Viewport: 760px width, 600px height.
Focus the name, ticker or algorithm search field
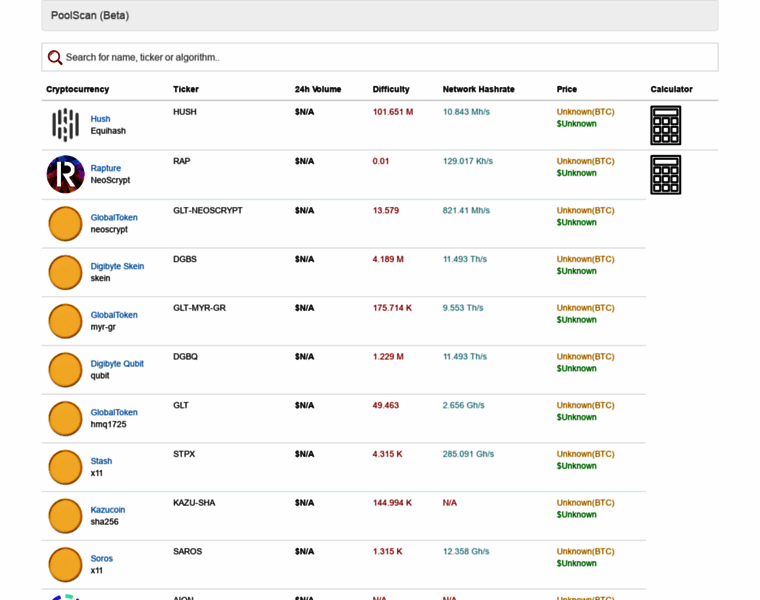[x=380, y=57]
